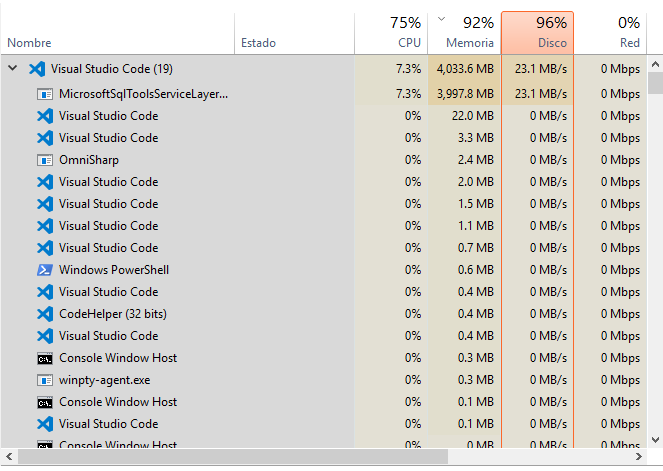This screenshot has width=663, height=471.
Task: Click the horizontal scrollbar right arrow
Action: 638,457
